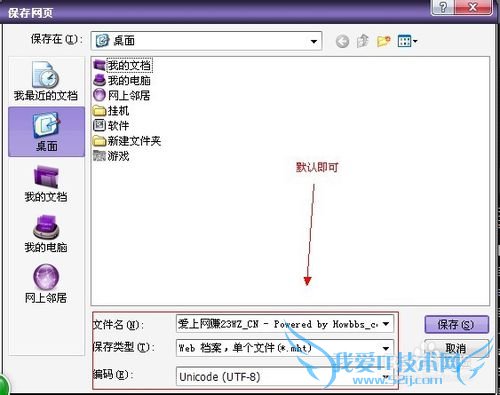
Task: Click the 我的文档 text in the file list
Action: pyautogui.click(x=129, y=65)
